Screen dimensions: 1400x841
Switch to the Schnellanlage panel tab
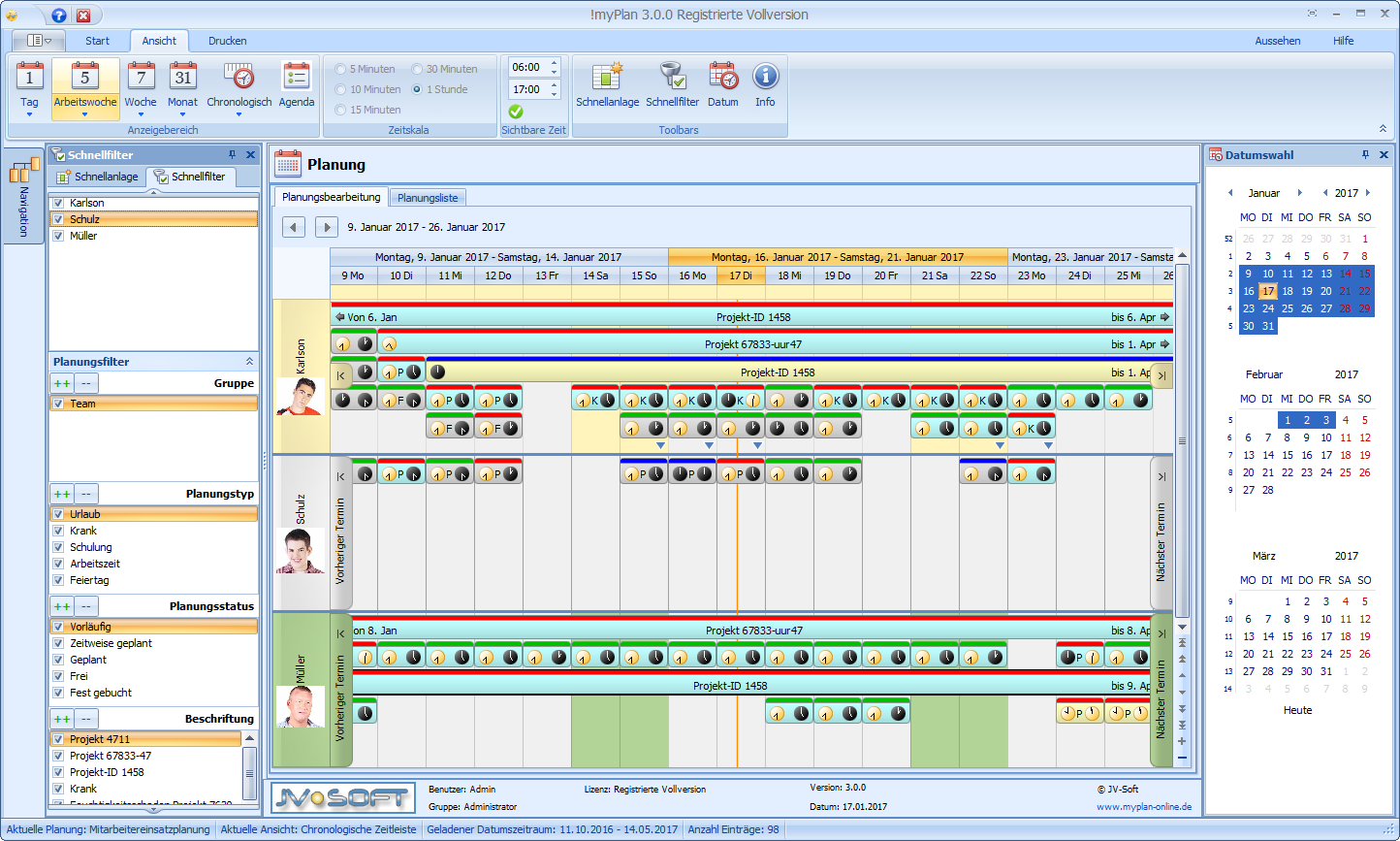(97, 177)
